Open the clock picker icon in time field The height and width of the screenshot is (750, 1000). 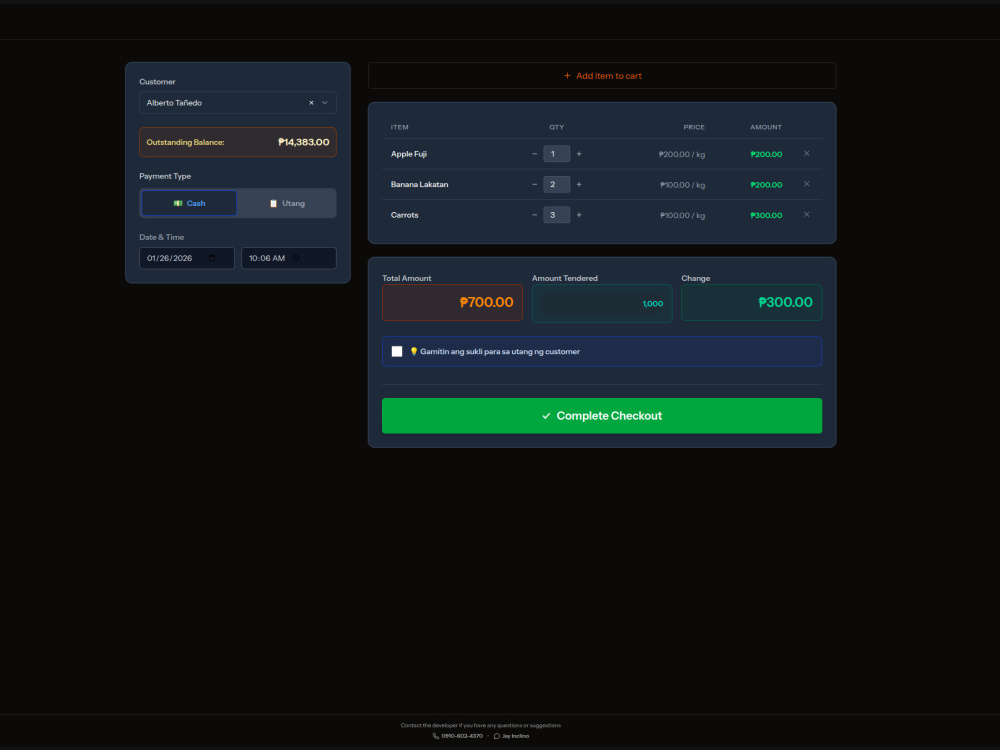296,258
